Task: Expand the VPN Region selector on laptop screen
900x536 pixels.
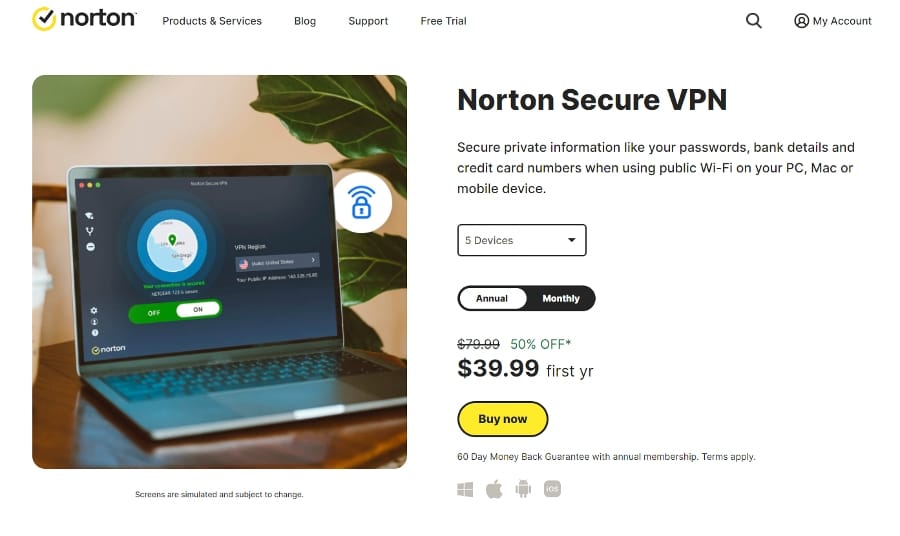Action: (x=277, y=262)
